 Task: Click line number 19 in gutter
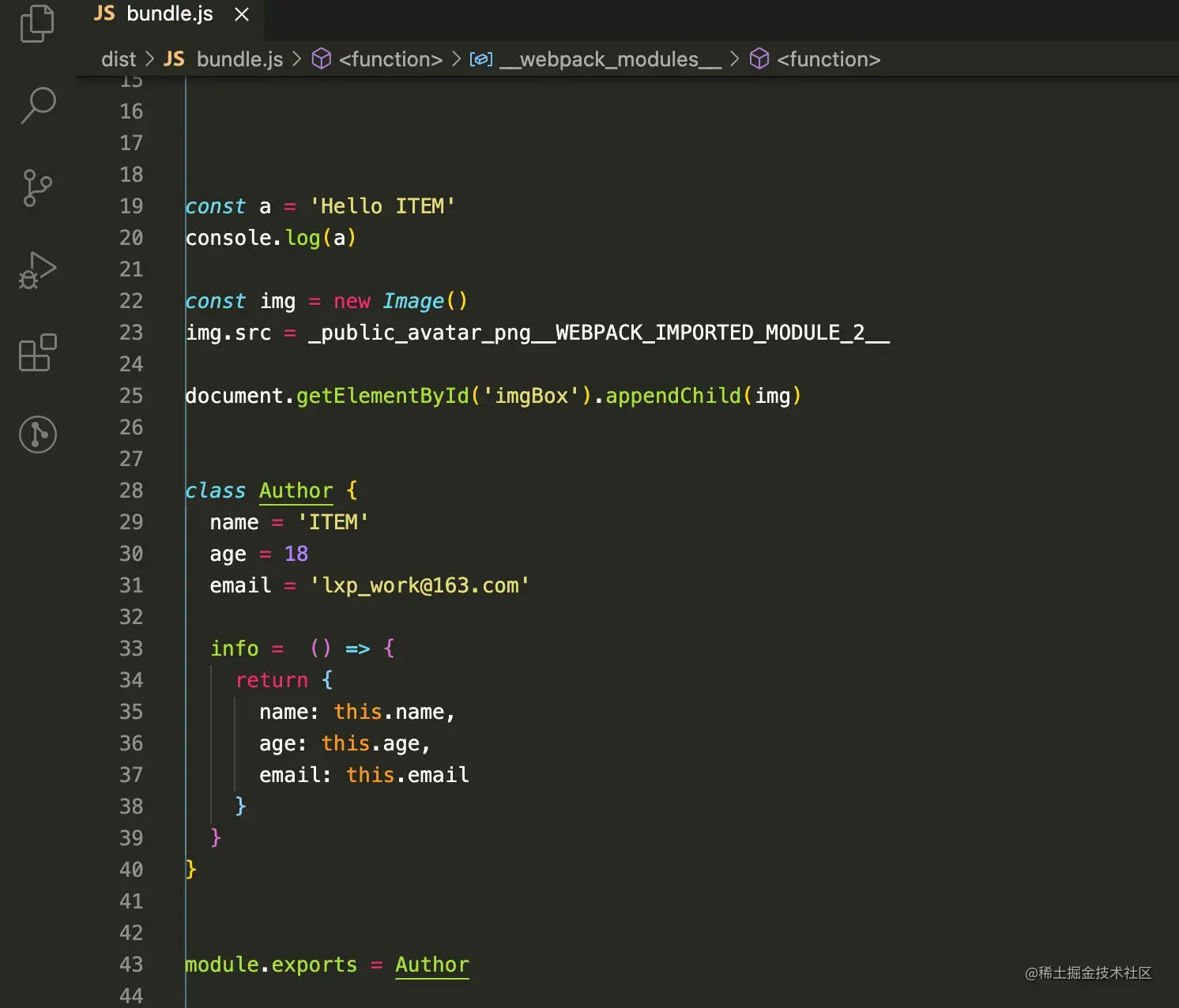coord(131,206)
